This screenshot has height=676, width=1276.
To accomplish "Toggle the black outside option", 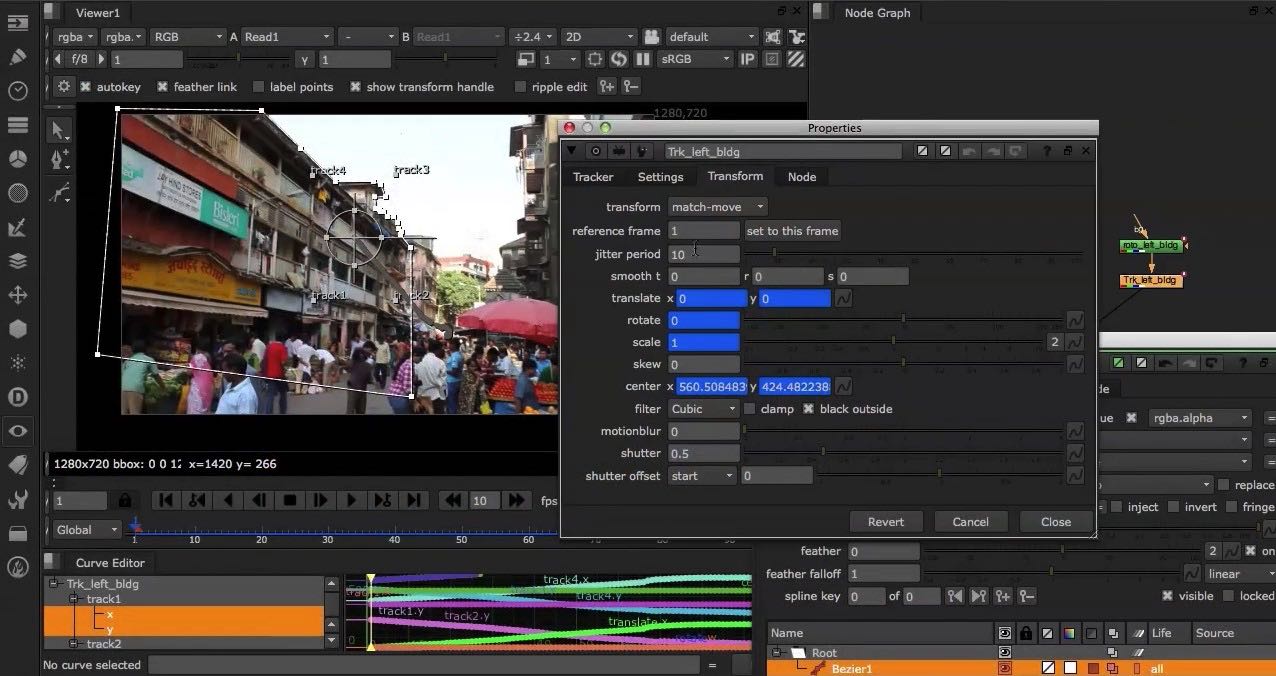I will [x=808, y=408].
